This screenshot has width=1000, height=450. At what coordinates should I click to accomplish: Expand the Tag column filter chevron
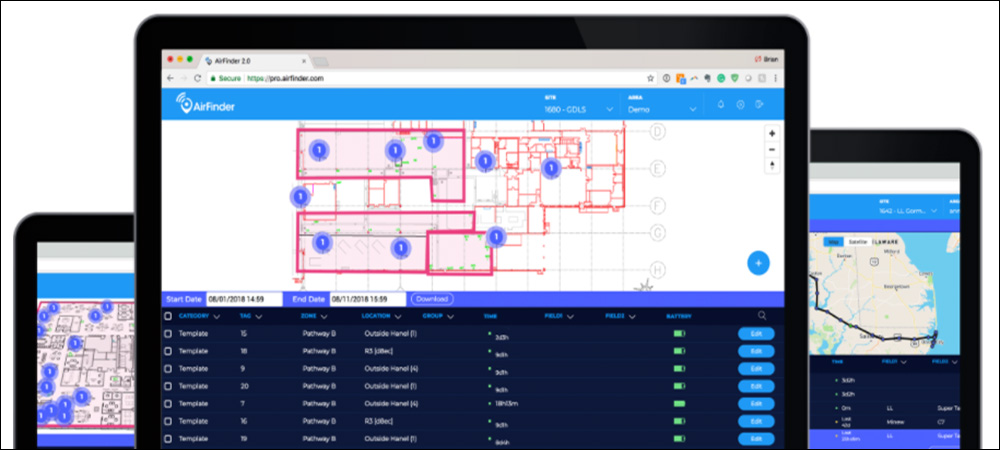[259, 316]
